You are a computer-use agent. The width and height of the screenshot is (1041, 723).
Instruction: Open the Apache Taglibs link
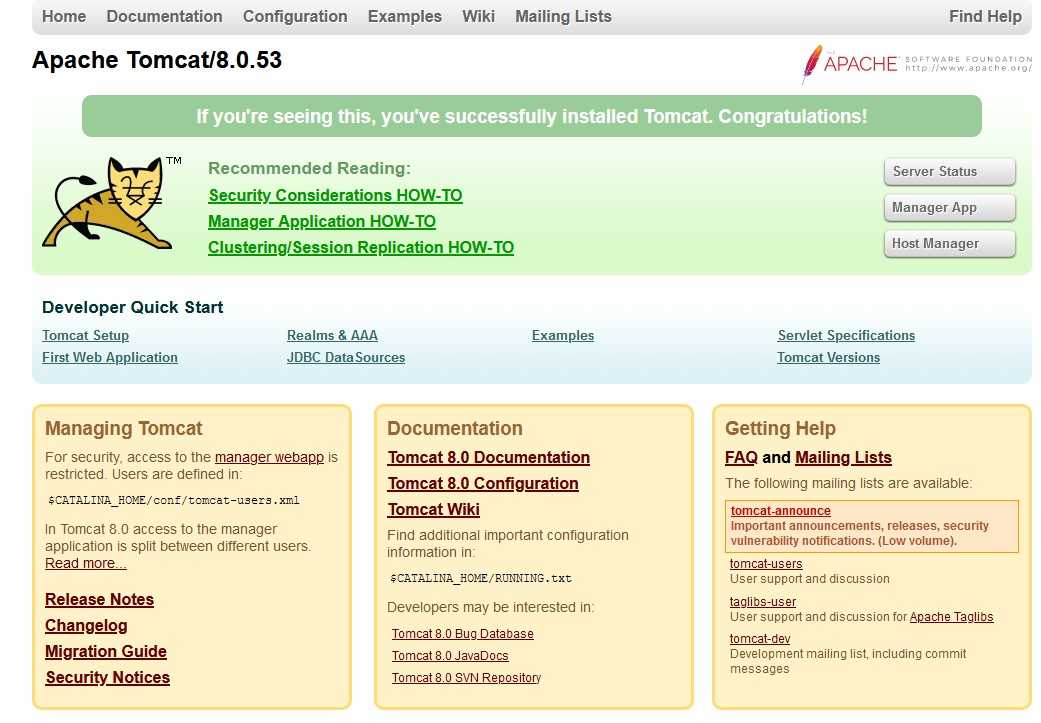coord(951,617)
